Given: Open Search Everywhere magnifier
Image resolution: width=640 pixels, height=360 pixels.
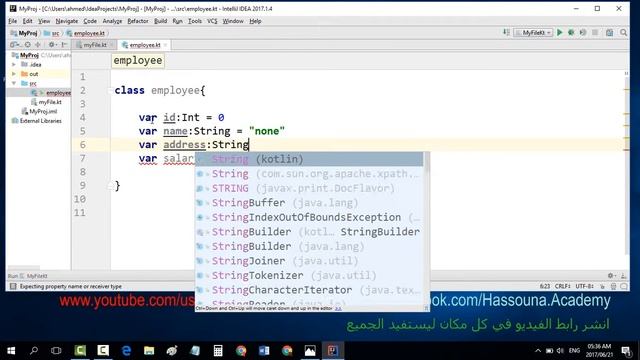Looking at the screenshot, I should pos(623,33).
